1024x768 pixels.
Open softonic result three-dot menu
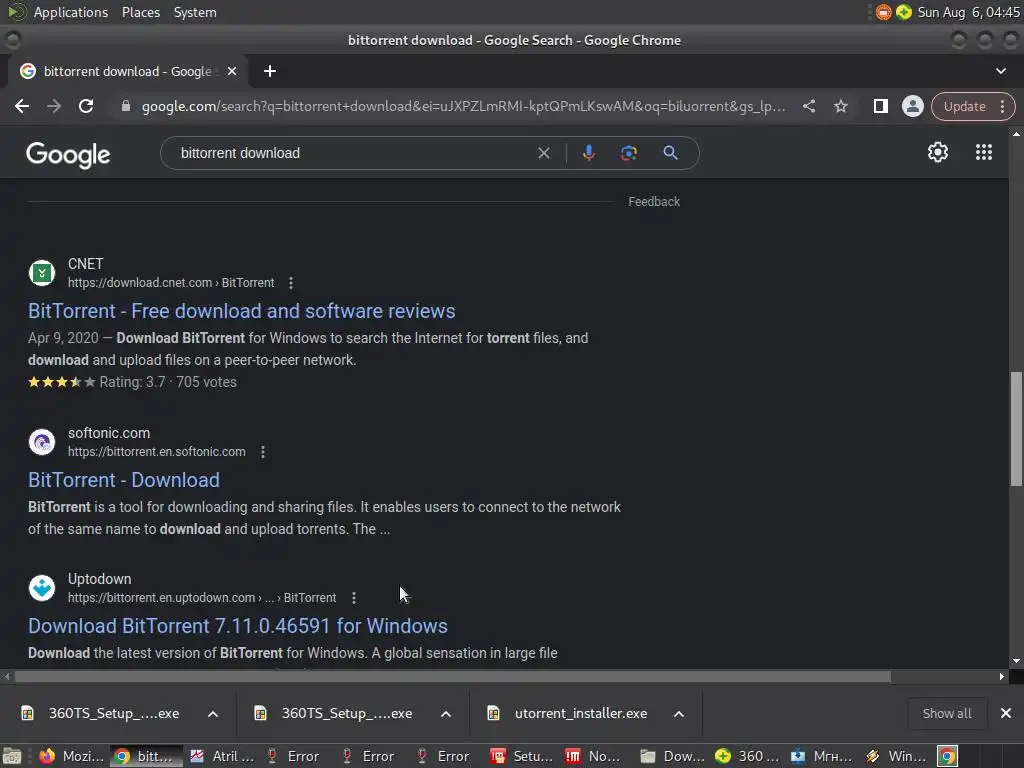click(263, 452)
